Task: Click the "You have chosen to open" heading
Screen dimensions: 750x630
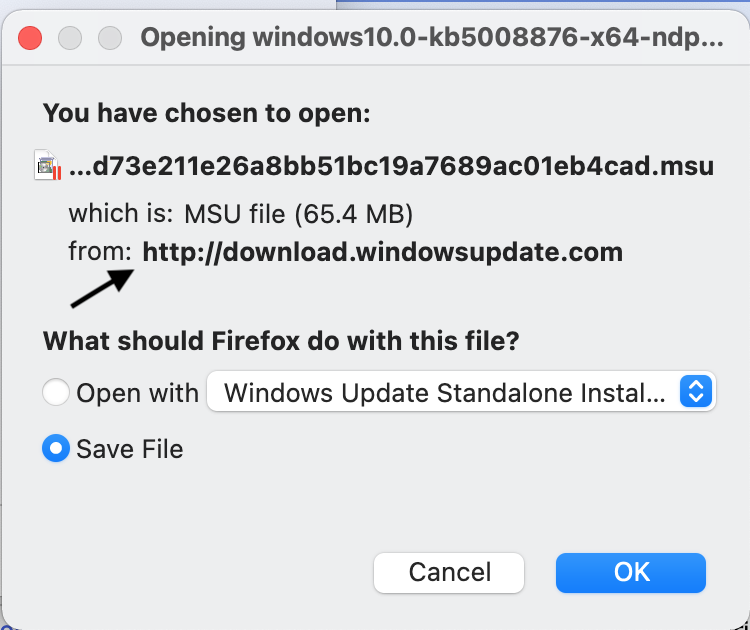Action: [x=207, y=113]
